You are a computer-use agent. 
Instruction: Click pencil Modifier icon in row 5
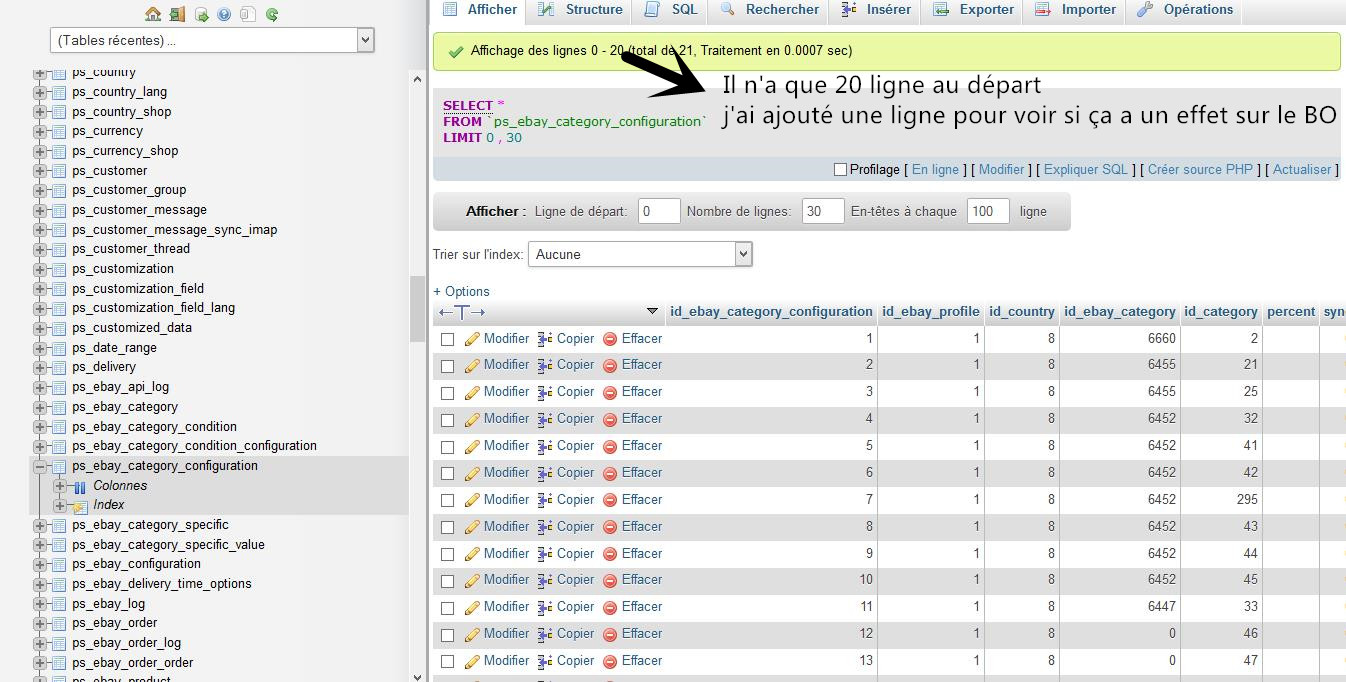tap(472, 446)
